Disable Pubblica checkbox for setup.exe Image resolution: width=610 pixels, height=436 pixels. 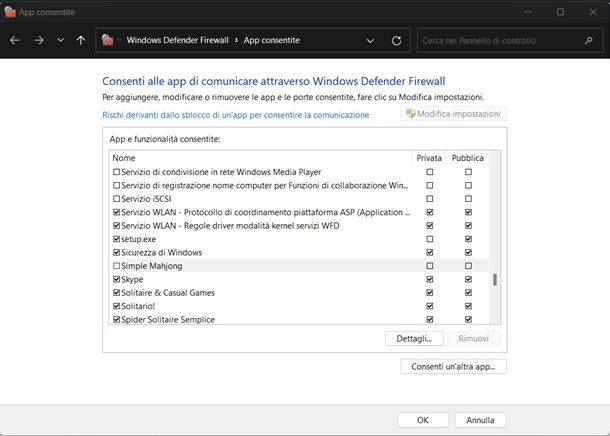click(468, 239)
